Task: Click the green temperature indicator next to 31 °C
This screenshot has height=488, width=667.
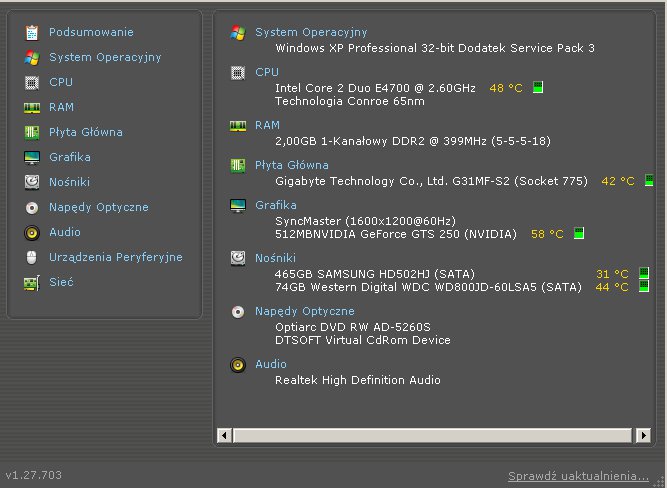Action: pos(644,273)
